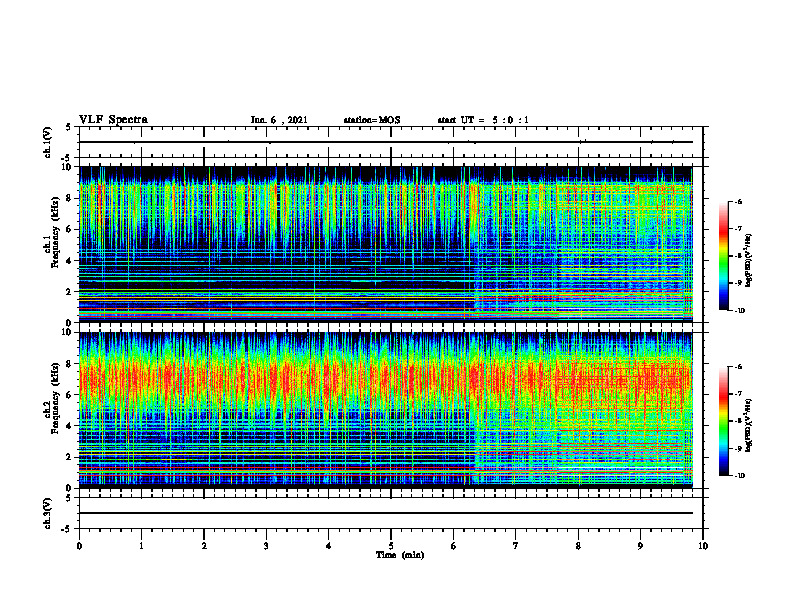Click the "-10" tick on ch.2 colorbar
Viewport: 792px width, 612px height.
pos(739,476)
